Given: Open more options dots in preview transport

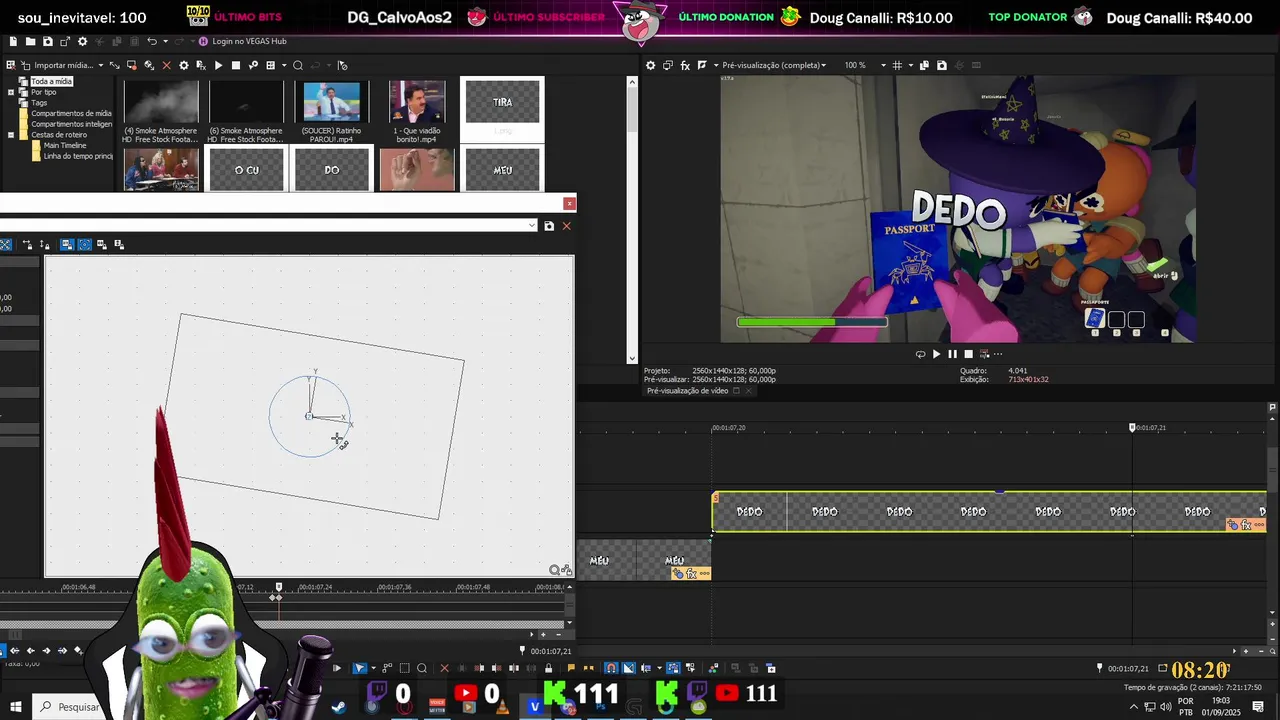Looking at the screenshot, I should (997, 354).
